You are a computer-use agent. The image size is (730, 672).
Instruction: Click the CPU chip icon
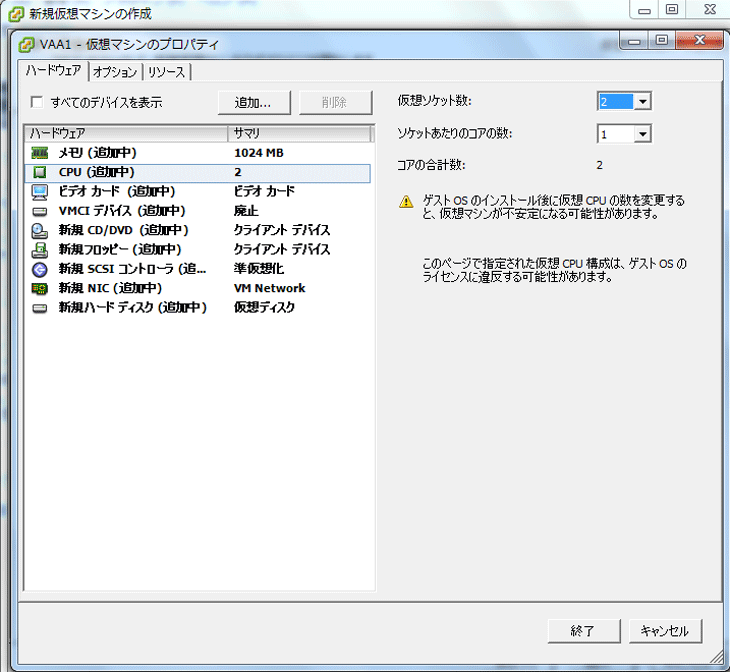[x=40, y=172]
